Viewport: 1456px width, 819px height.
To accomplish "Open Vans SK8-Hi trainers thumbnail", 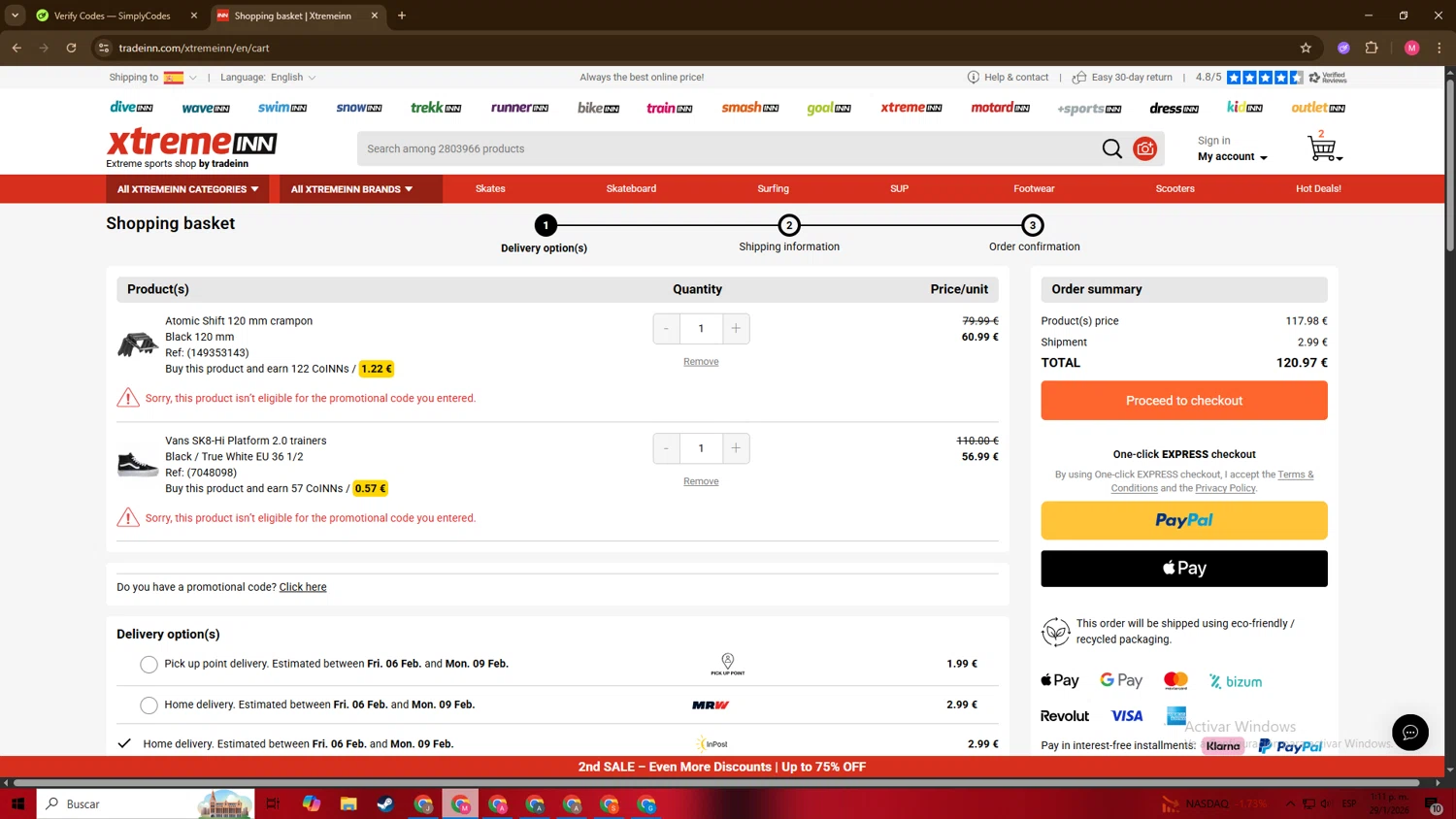I will (x=138, y=464).
